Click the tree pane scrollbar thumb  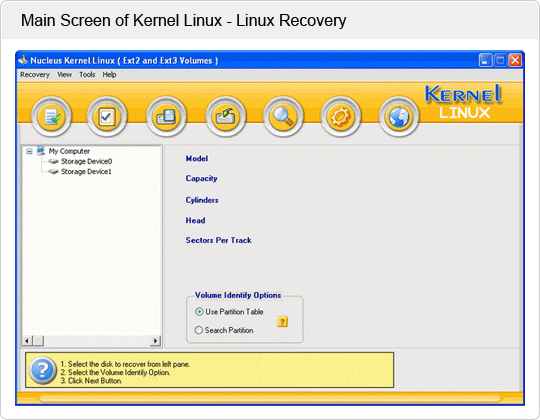click(x=38, y=341)
